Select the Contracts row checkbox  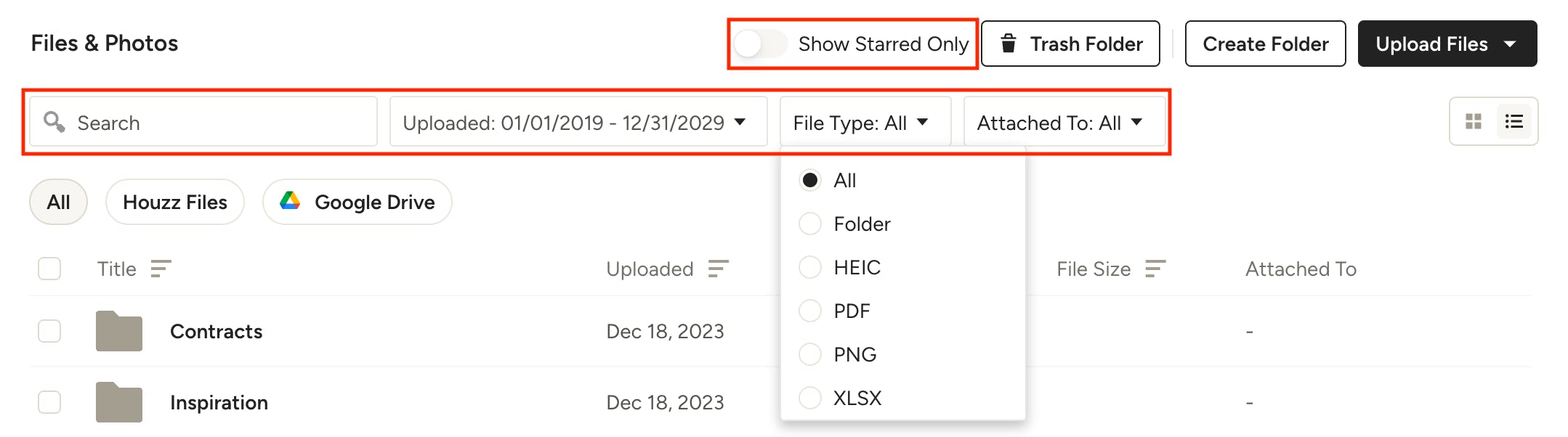pyautogui.click(x=49, y=332)
